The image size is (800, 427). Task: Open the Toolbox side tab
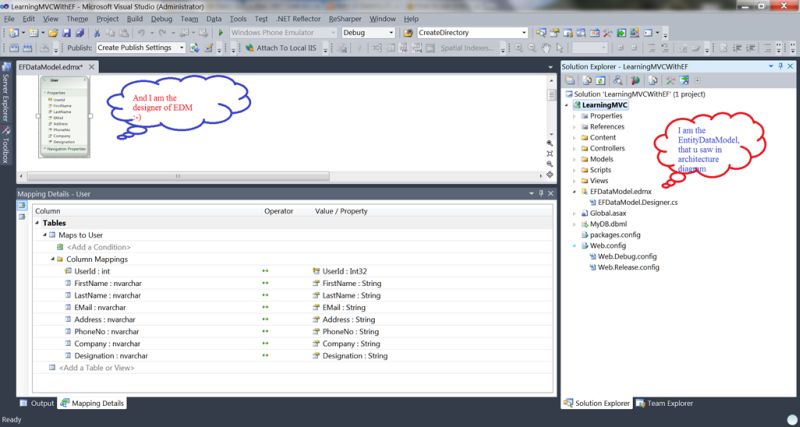(6, 145)
